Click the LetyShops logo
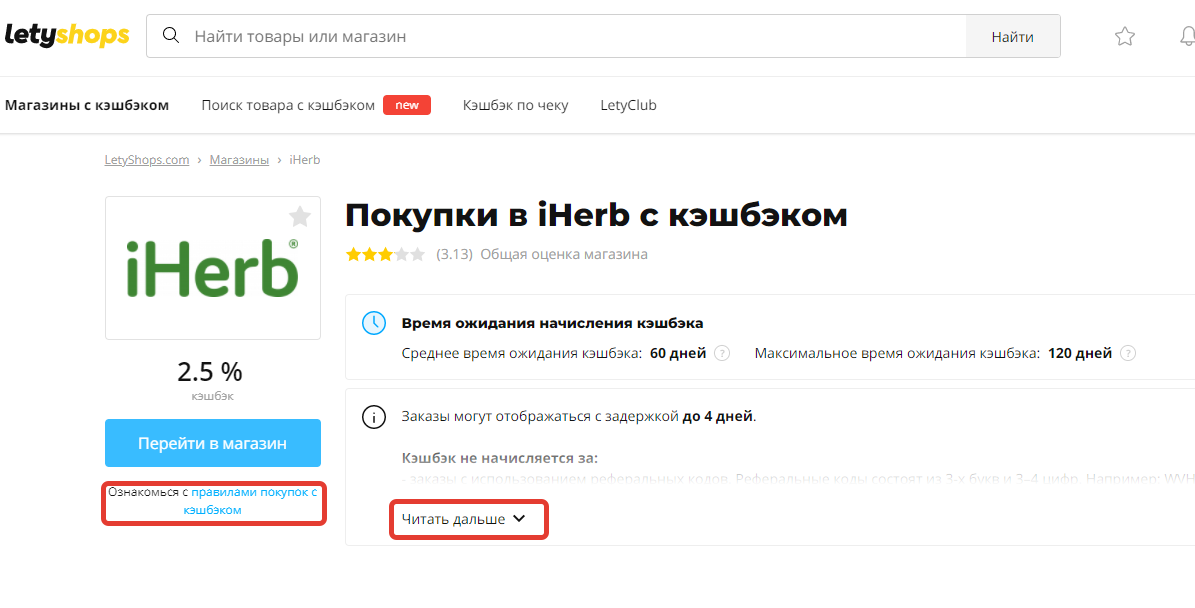 pos(67,35)
